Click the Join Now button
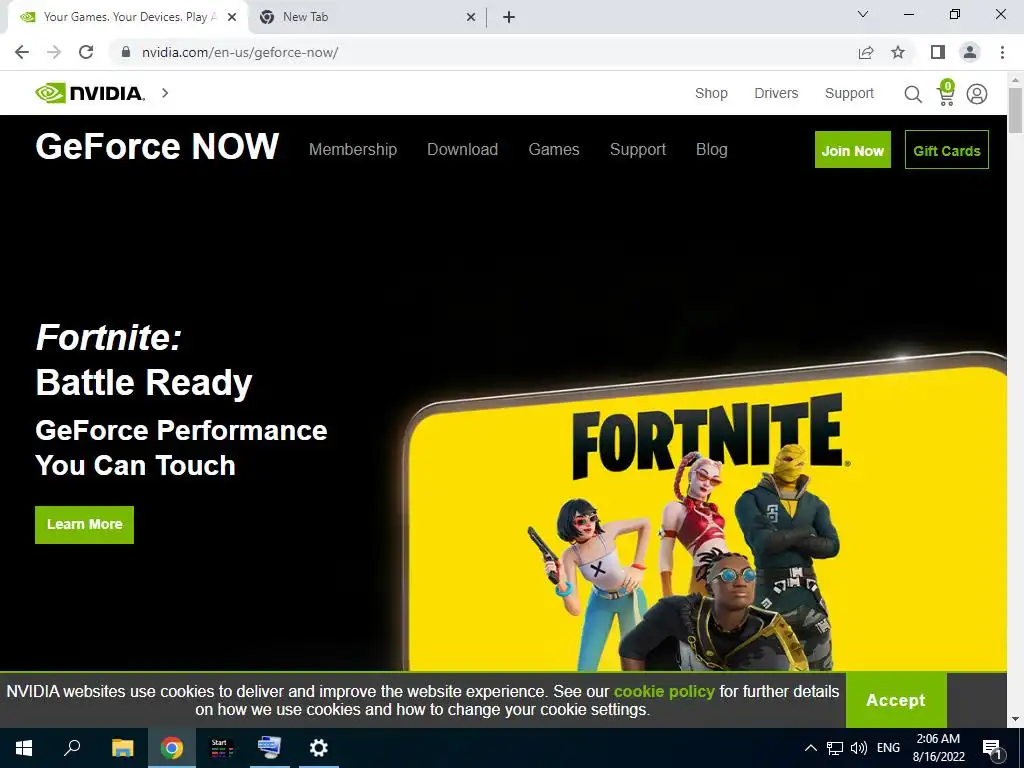 (x=853, y=150)
